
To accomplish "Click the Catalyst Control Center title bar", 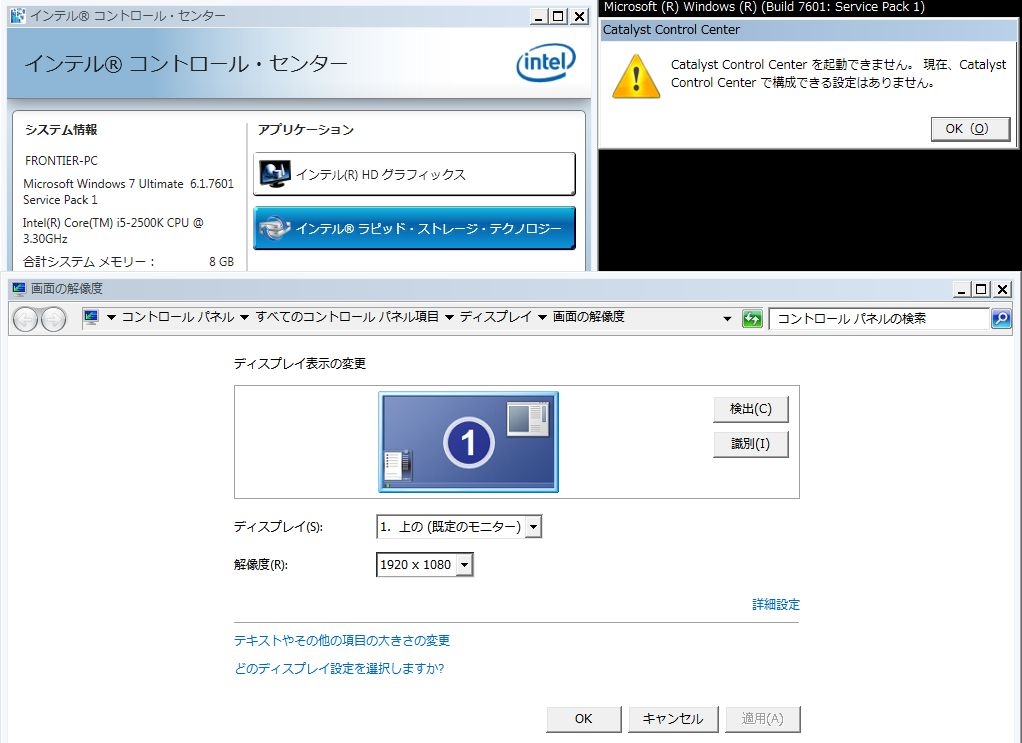I will point(808,29).
